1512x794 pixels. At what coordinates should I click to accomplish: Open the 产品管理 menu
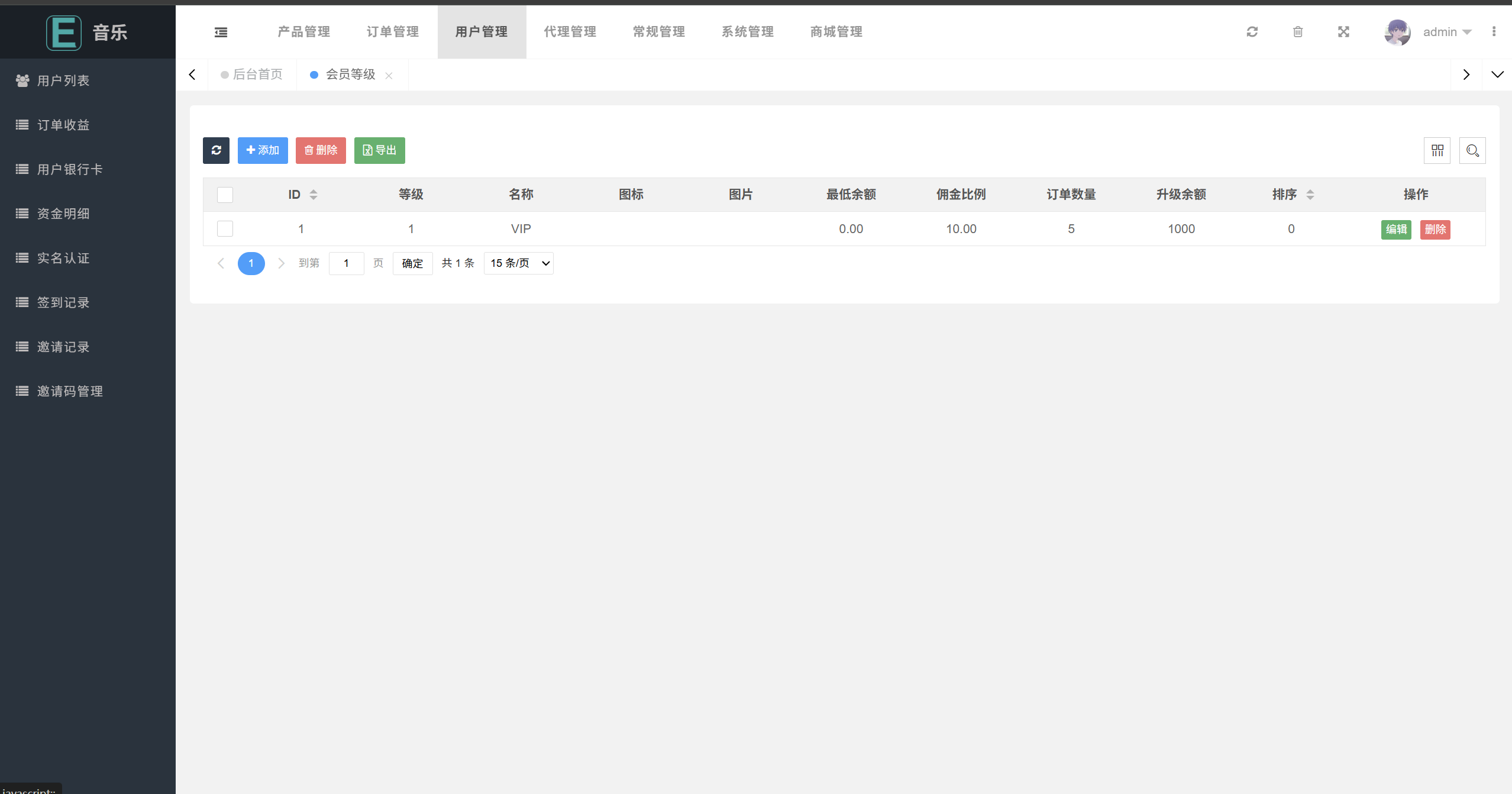[x=304, y=32]
